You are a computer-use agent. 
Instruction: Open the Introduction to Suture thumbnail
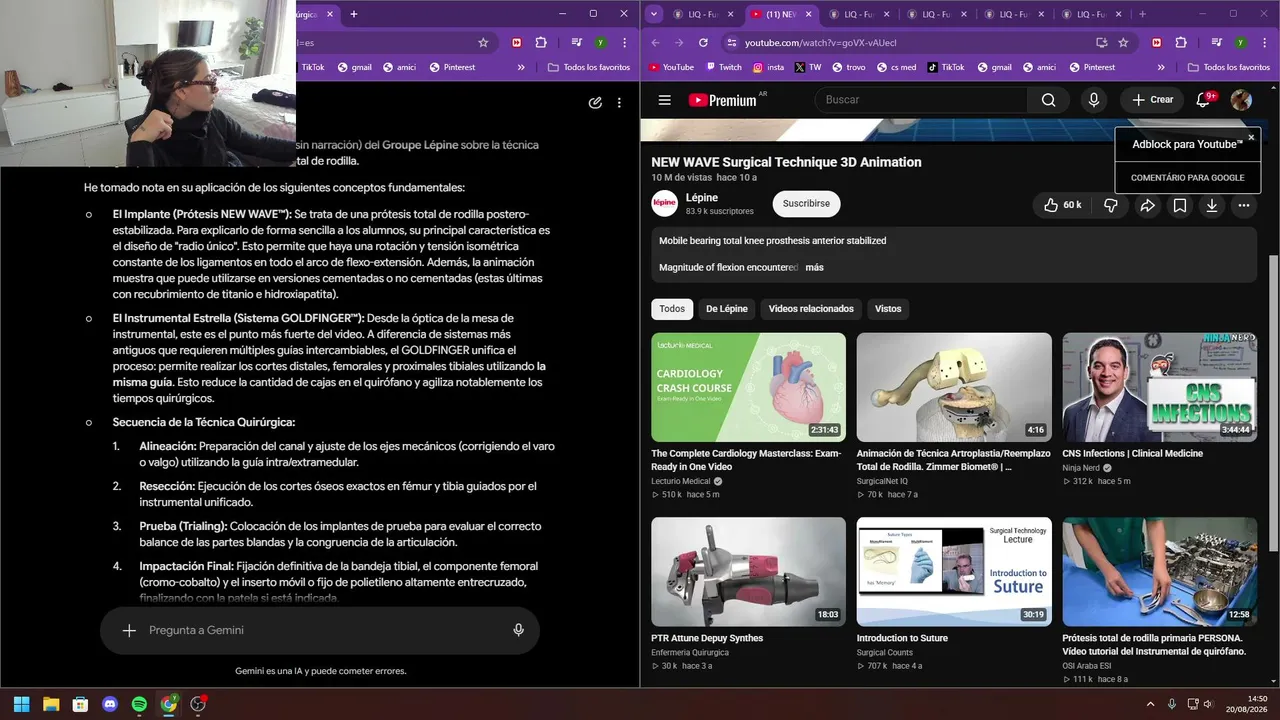click(x=954, y=572)
